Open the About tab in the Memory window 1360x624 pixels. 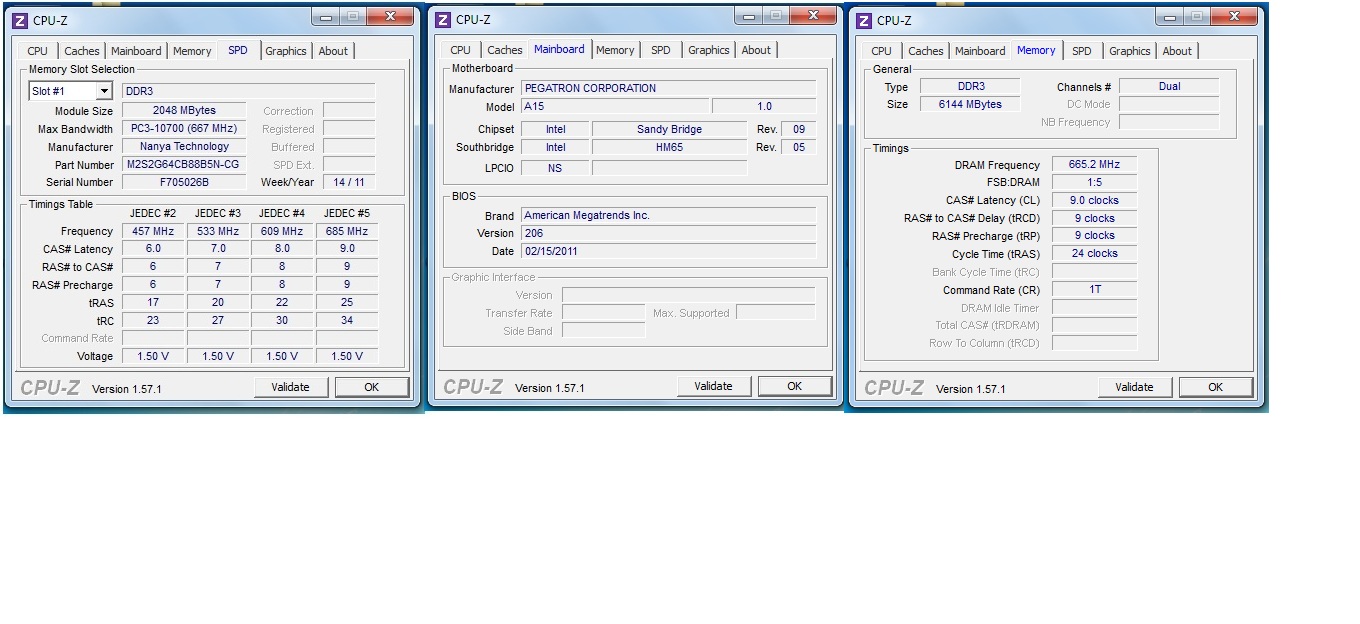point(1177,51)
